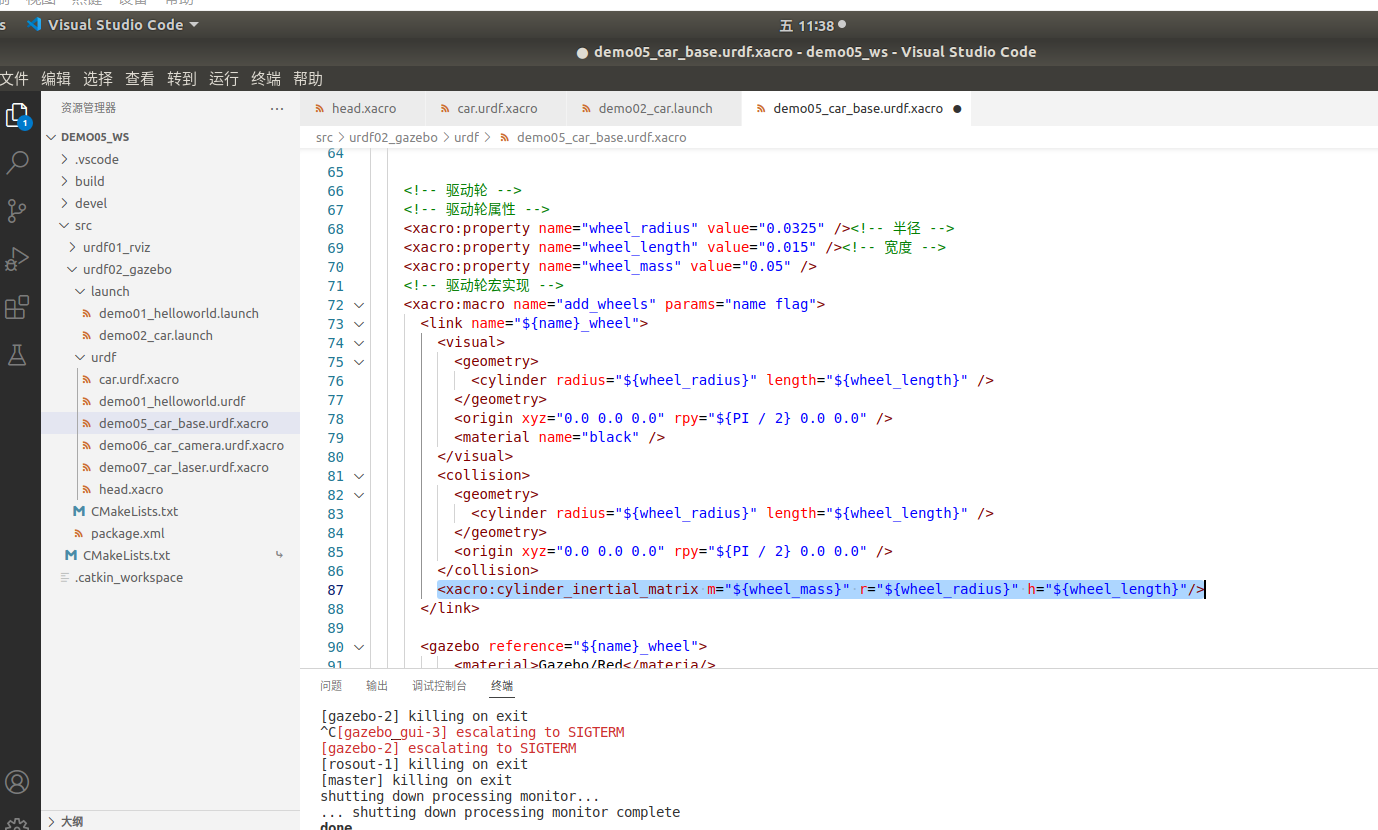1378x830 pixels.
Task: Fold the visual element at line 74
Action: point(359,343)
